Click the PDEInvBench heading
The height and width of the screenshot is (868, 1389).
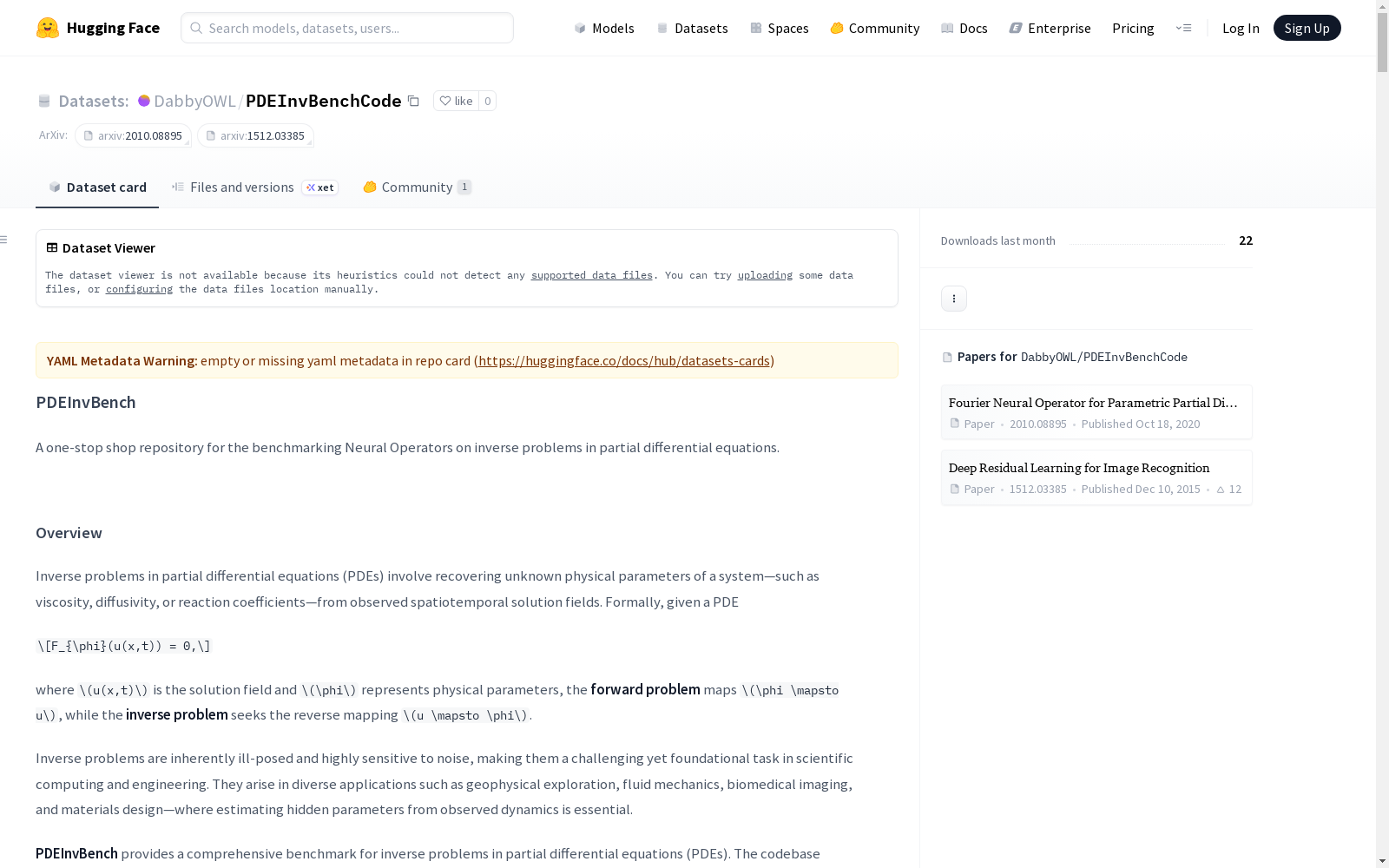(x=86, y=402)
